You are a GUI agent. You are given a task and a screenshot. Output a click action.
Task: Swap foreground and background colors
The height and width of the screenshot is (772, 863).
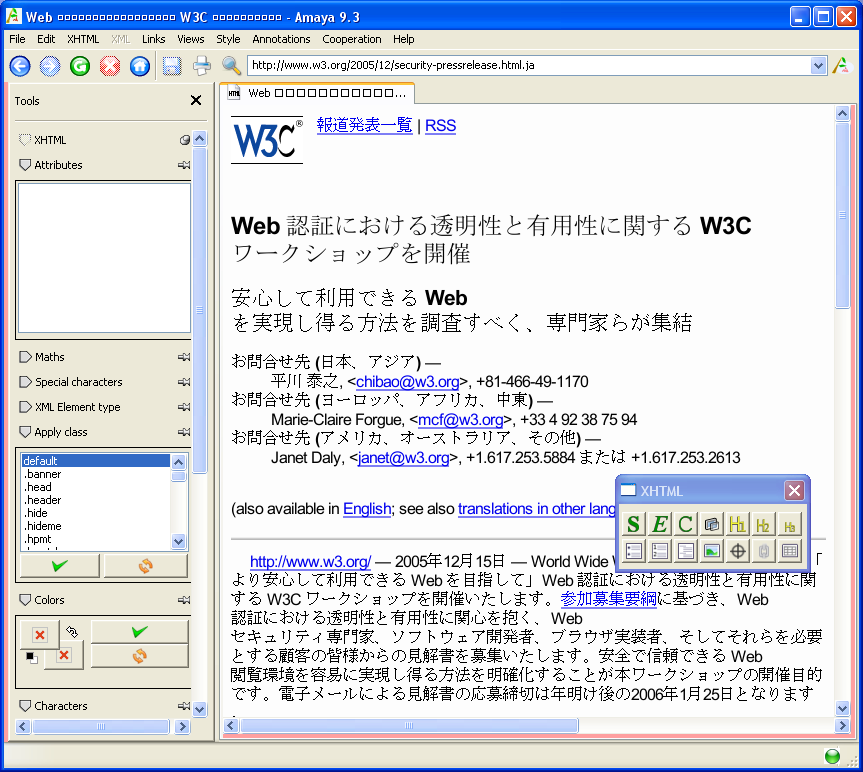70,631
